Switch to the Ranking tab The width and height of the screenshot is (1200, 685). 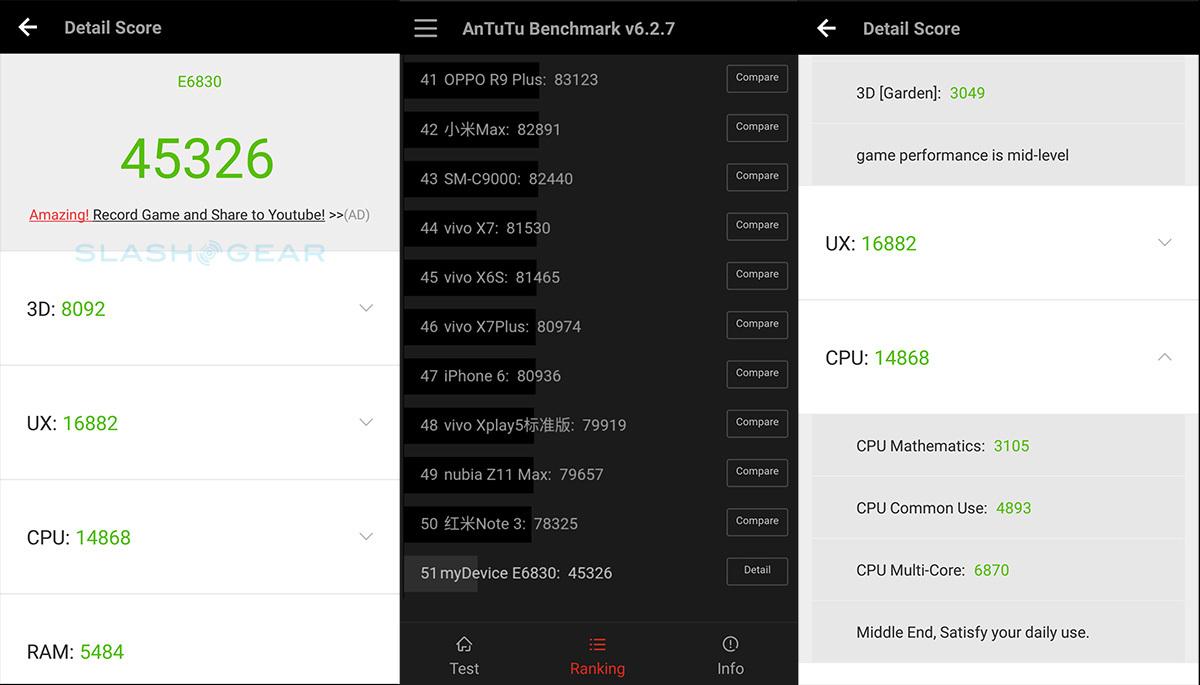(x=597, y=656)
